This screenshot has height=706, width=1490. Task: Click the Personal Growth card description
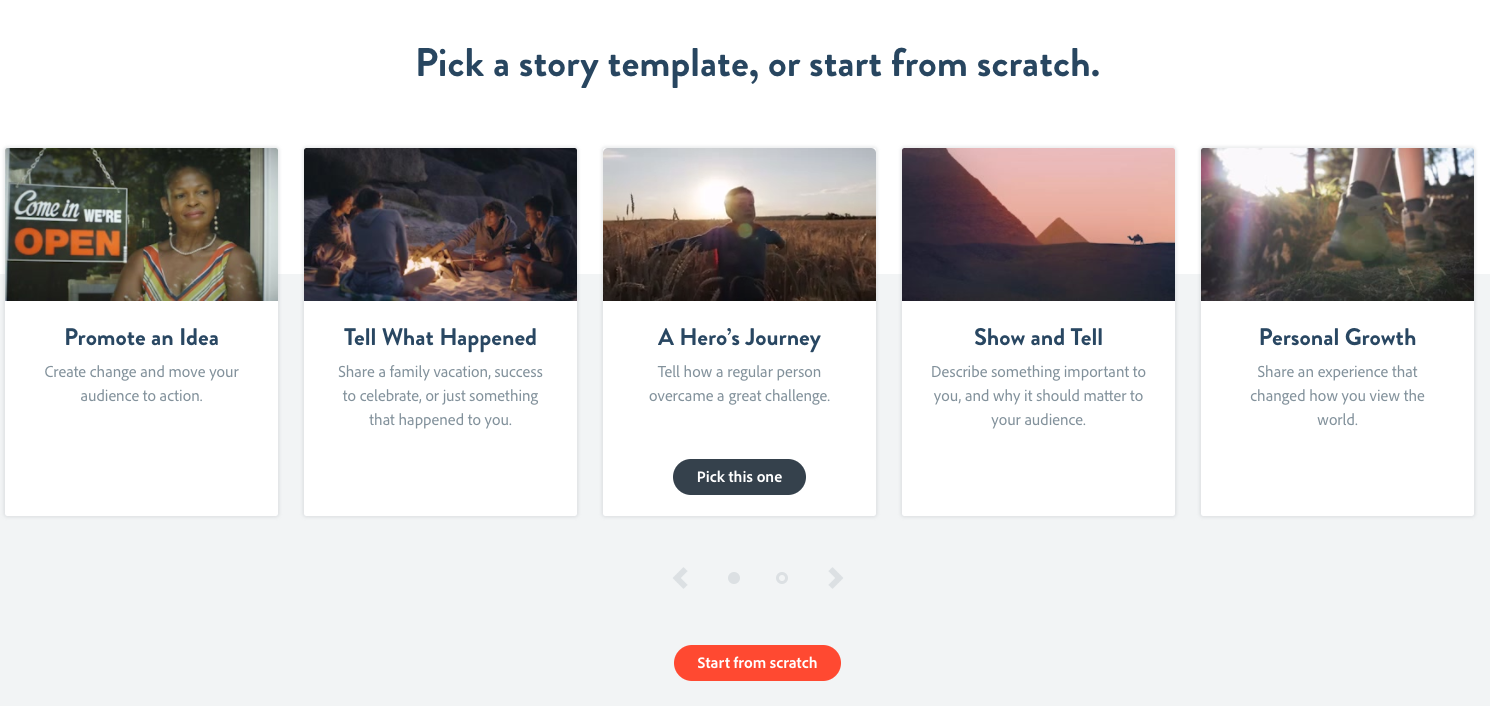[x=1337, y=396]
